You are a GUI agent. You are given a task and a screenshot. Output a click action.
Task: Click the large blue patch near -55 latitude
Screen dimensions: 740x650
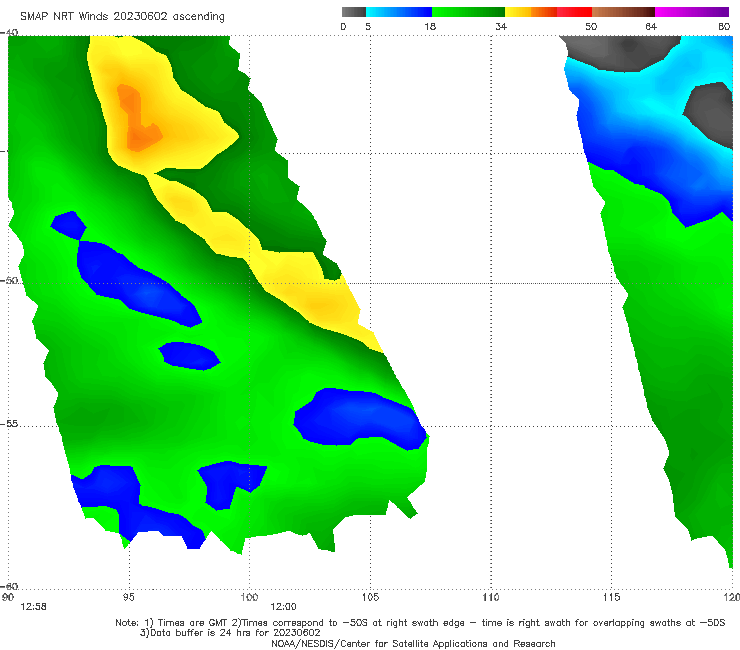coord(360,419)
